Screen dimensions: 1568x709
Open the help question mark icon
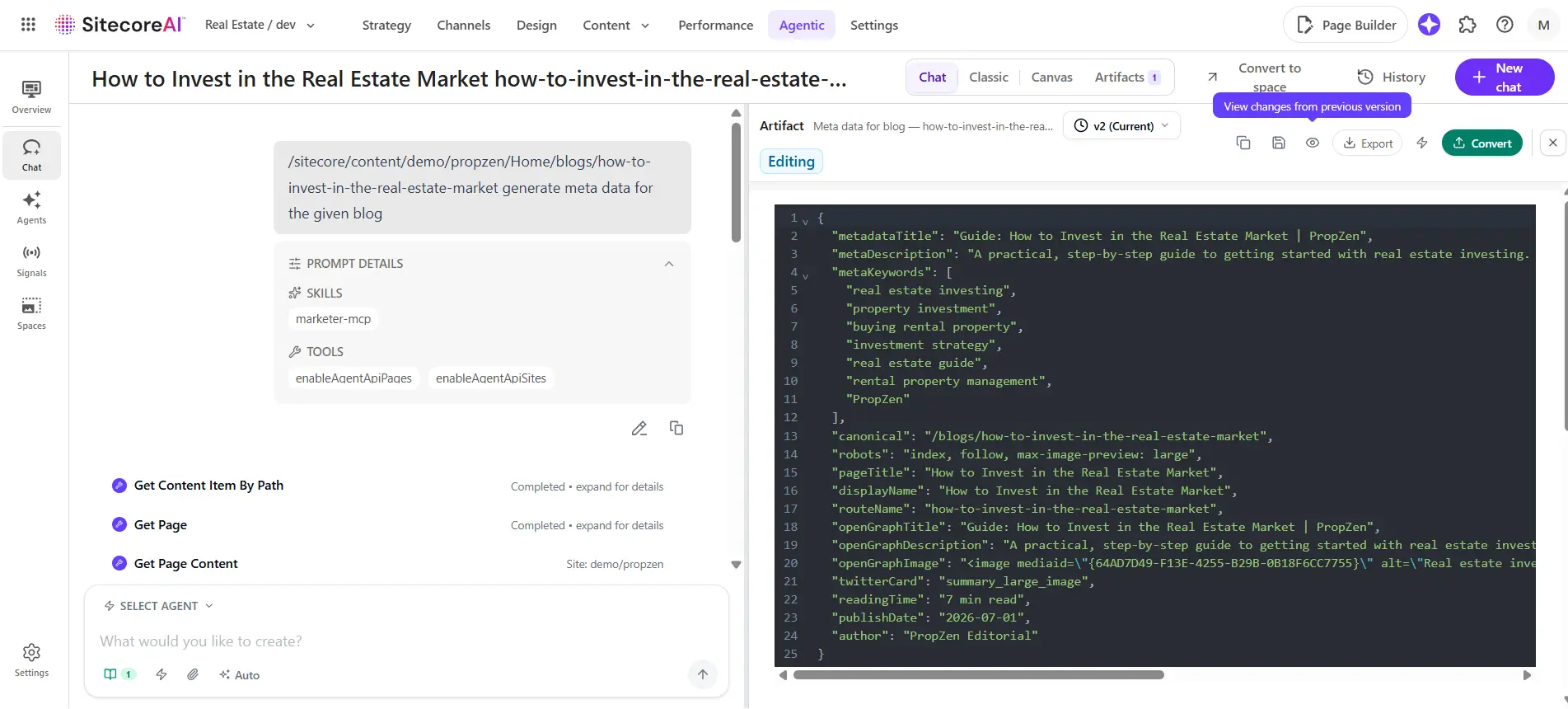[1505, 25]
